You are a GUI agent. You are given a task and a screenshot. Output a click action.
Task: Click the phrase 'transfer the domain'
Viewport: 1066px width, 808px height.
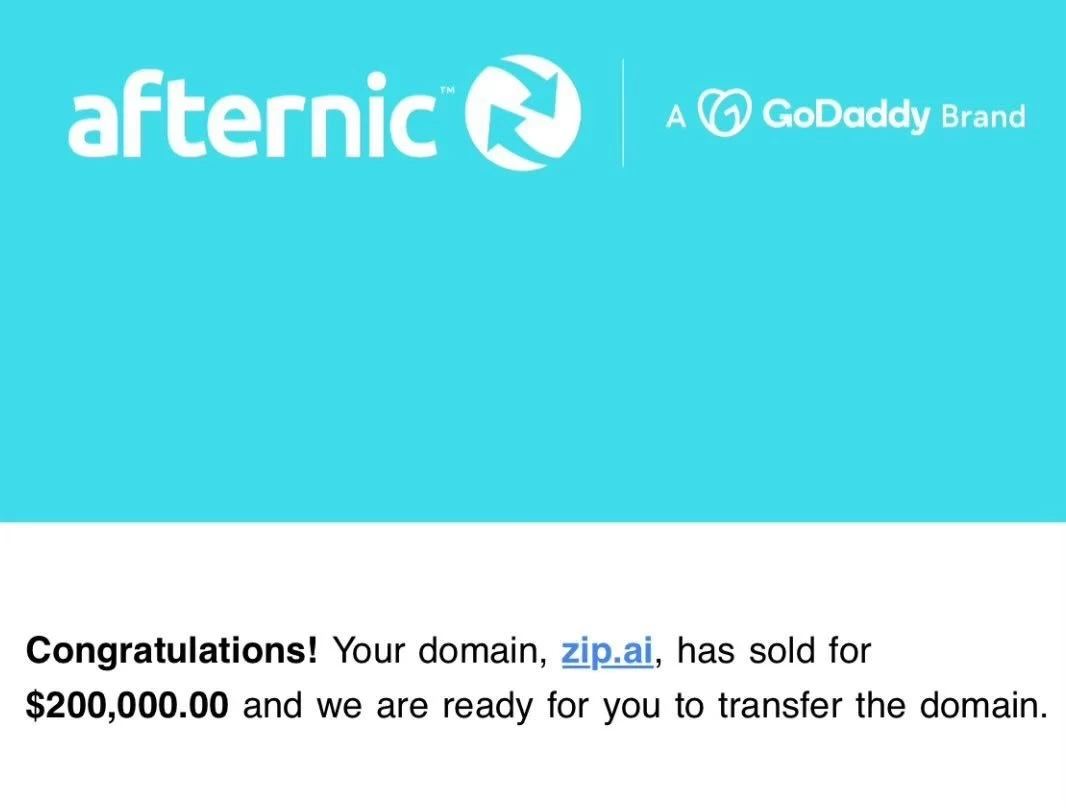click(882, 705)
